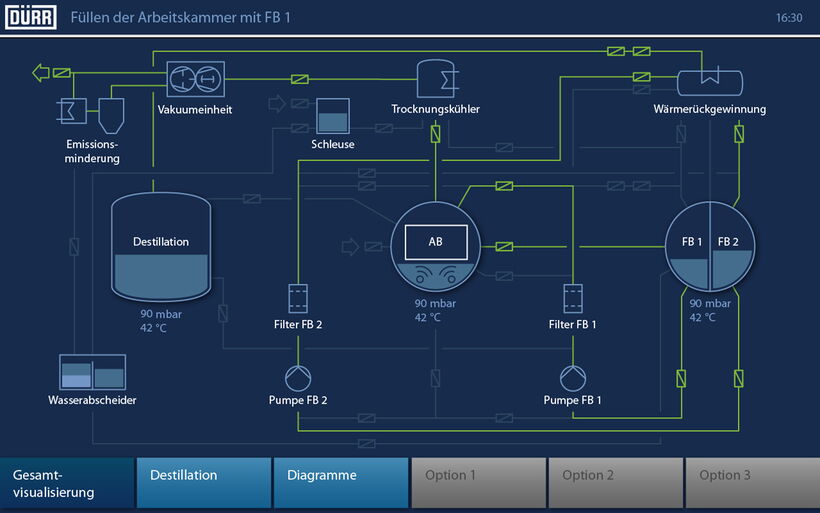Image resolution: width=820 pixels, height=513 pixels.
Task: Toggle the valve on AB to FB 1 line
Action: (x=504, y=246)
